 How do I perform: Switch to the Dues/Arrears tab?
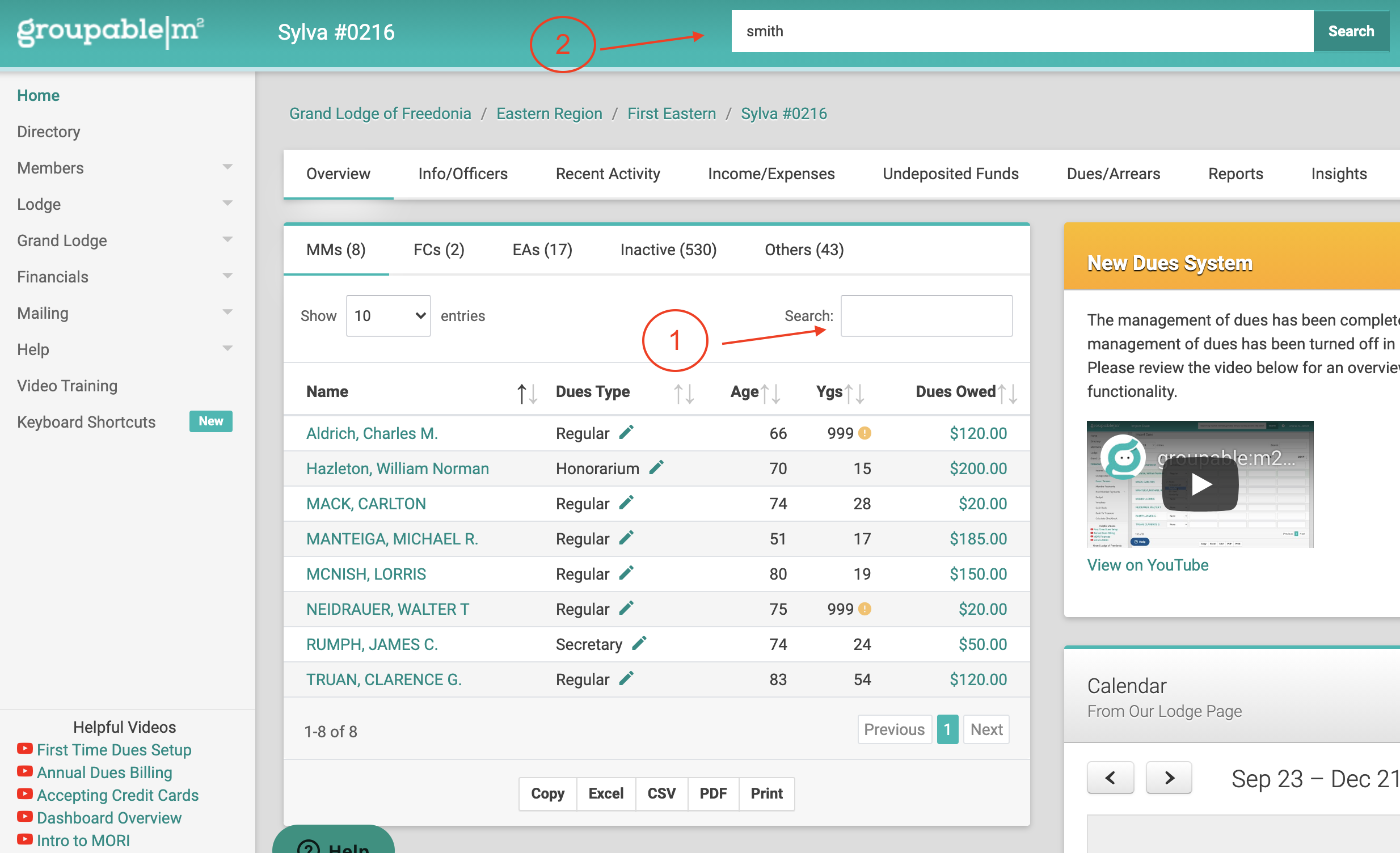coord(1113,174)
